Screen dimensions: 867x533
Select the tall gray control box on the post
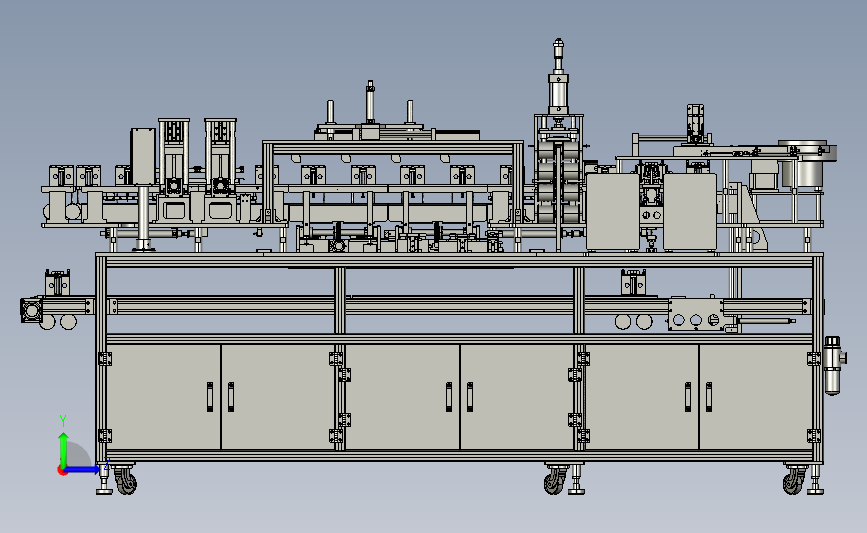coord(143,156)
